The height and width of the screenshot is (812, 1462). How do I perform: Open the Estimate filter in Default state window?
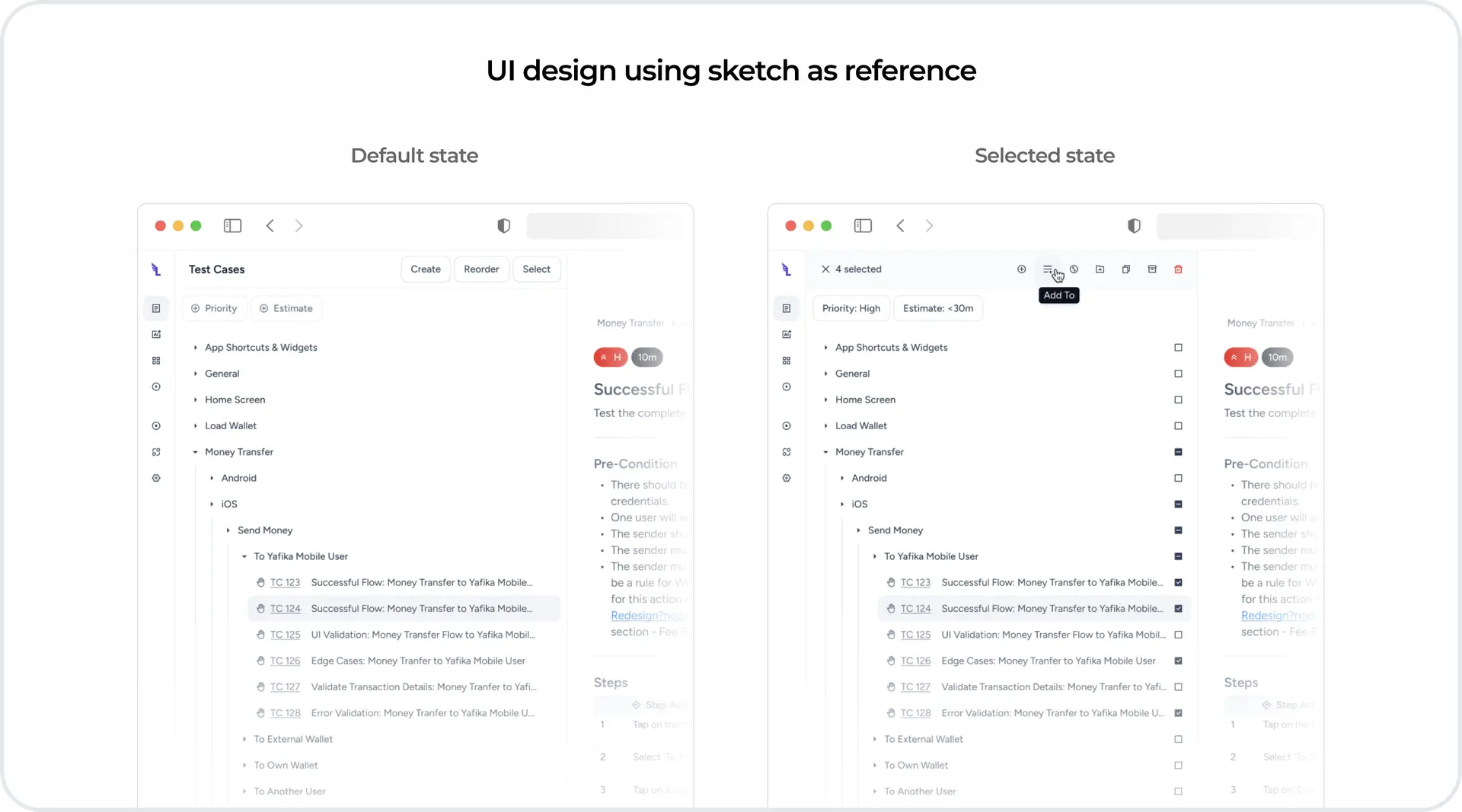(286, 308)
